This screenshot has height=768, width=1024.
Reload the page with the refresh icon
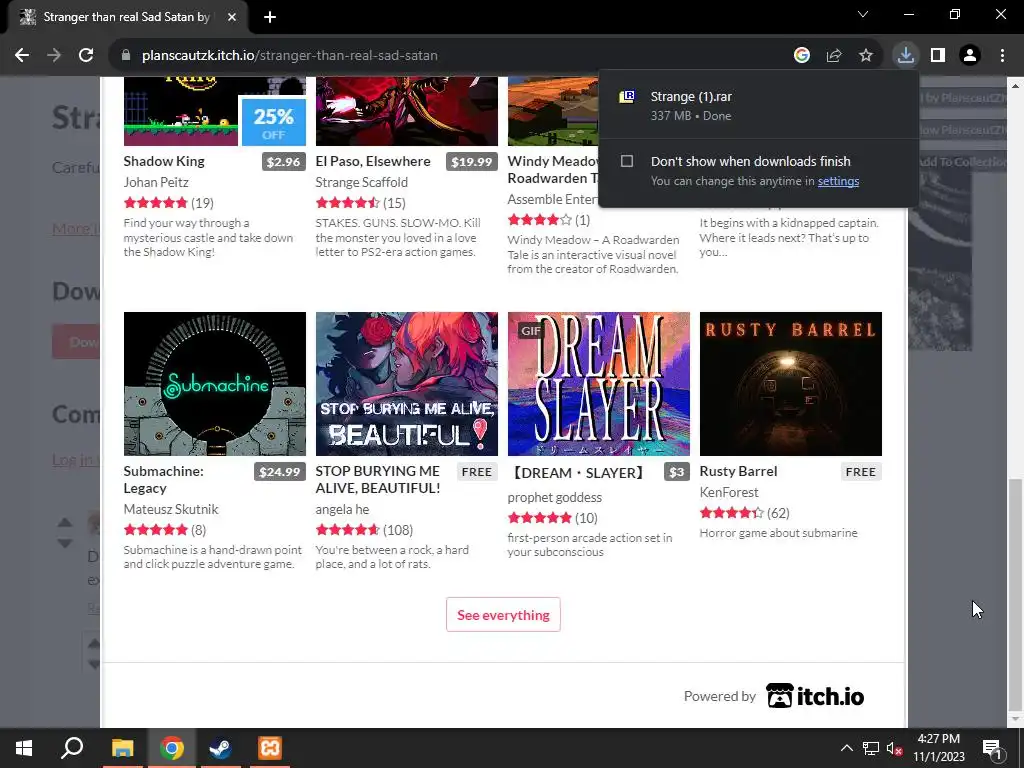click(86, 56)
